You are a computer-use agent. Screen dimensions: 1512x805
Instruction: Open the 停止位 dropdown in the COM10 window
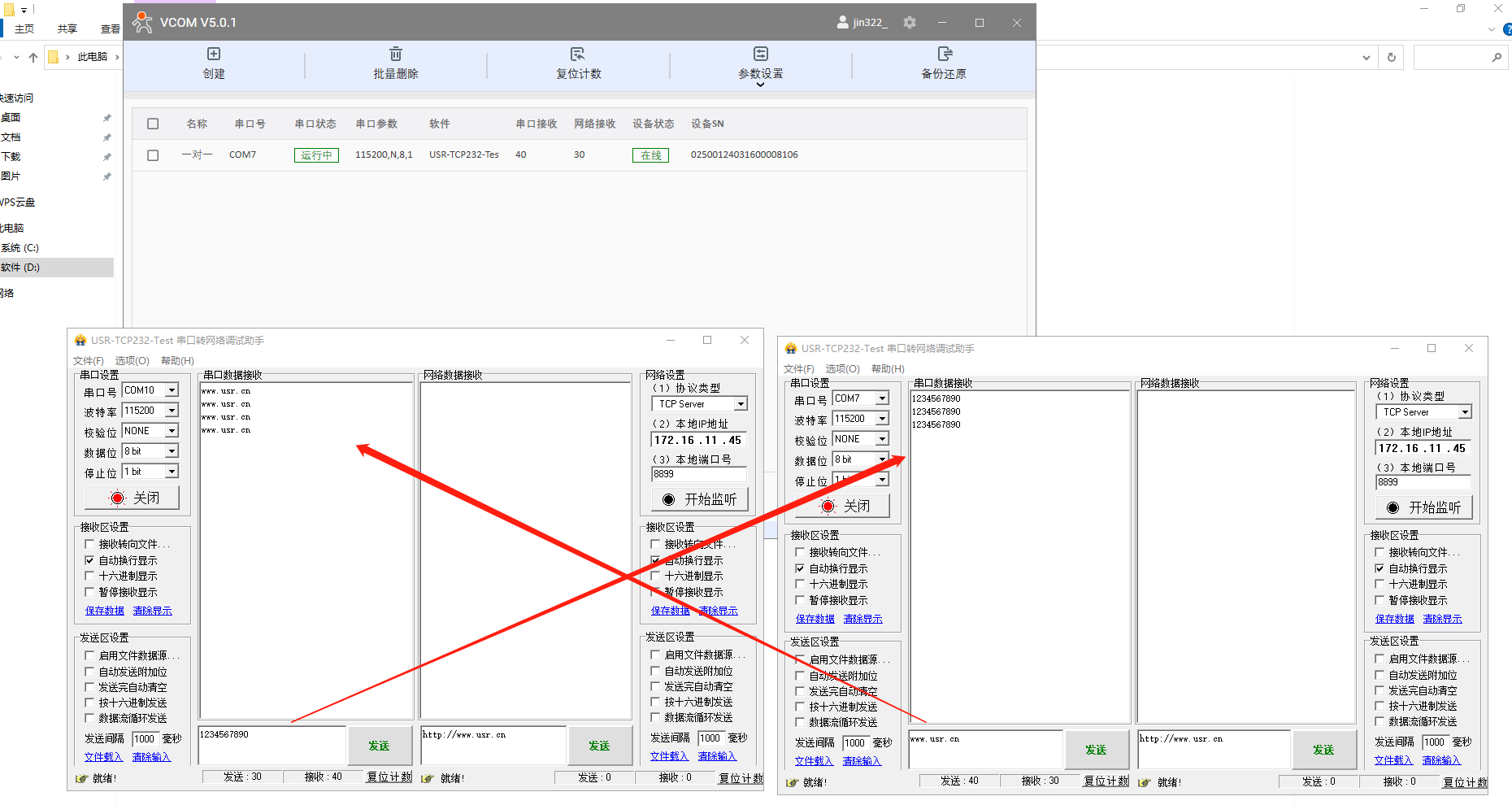click(x=172, y=472)
